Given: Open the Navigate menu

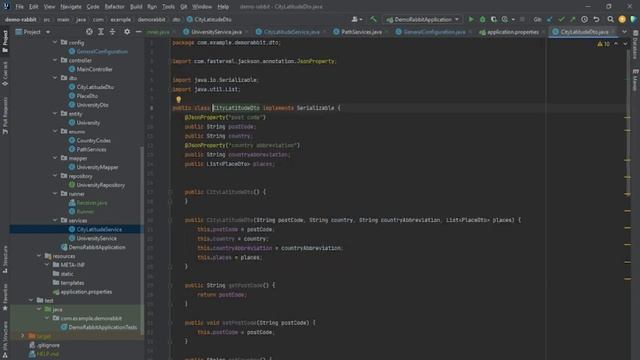Looking at the screenshot, I should [71, 7].
